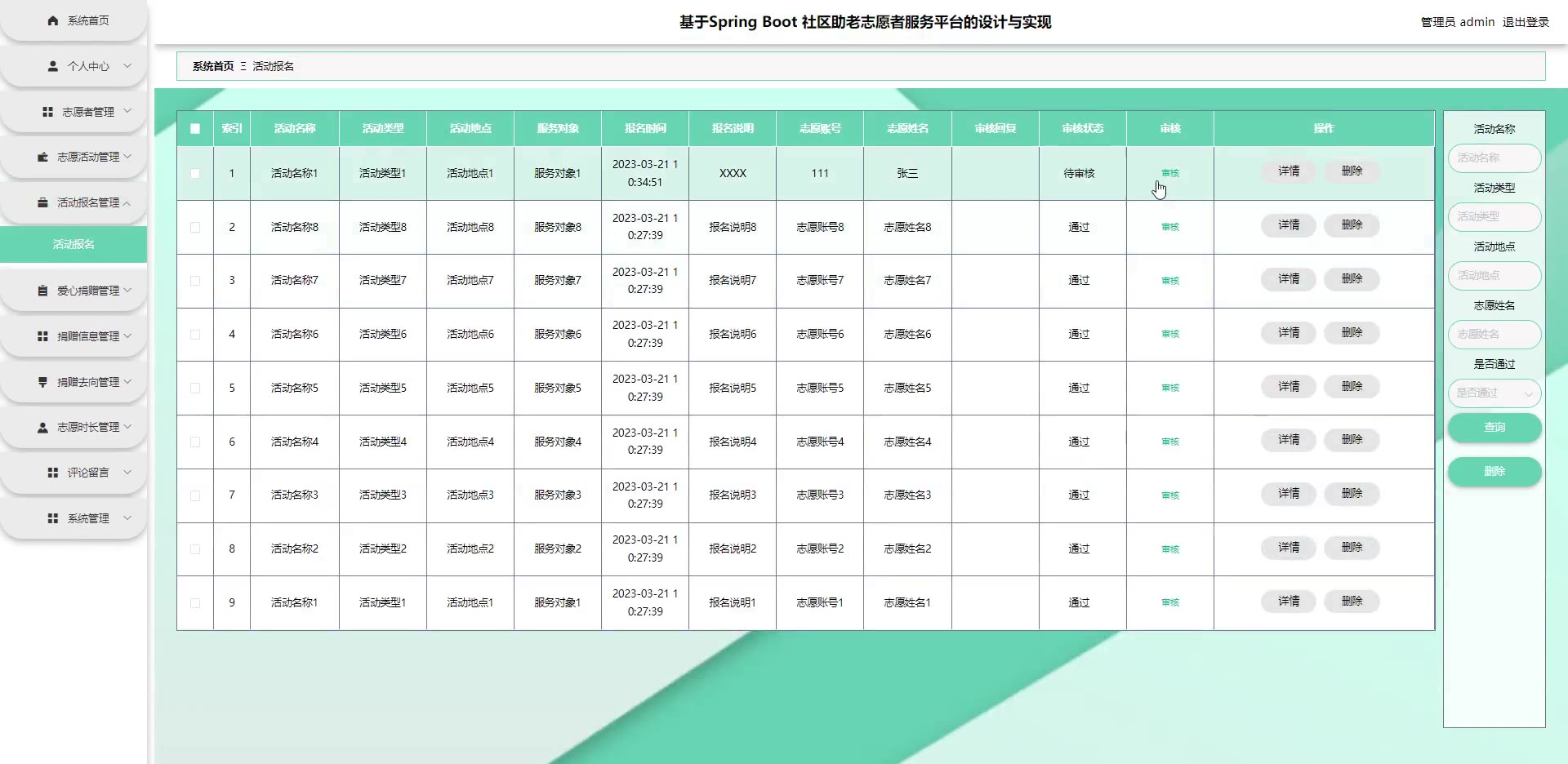
Task: Click the 服务对象3 cell
Action: [x=558, y=495]
